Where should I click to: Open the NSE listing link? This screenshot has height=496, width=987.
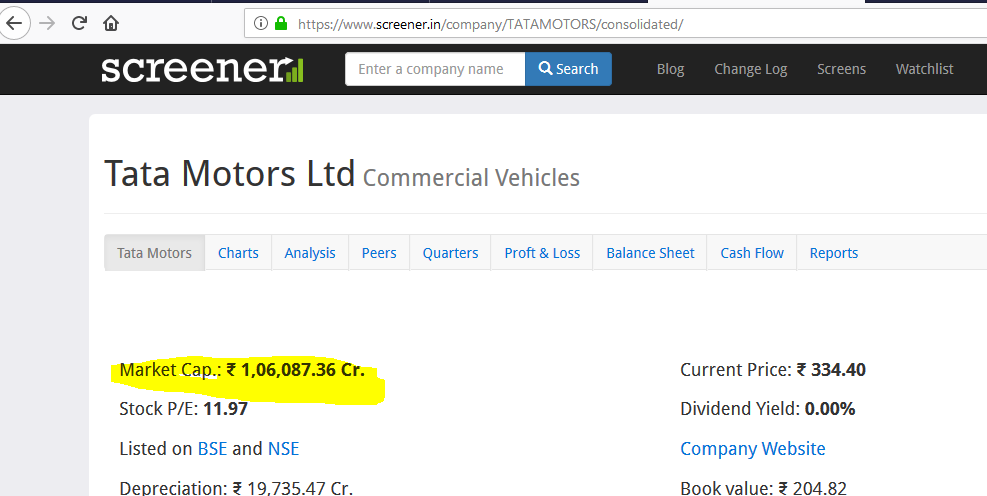(283, 449)
